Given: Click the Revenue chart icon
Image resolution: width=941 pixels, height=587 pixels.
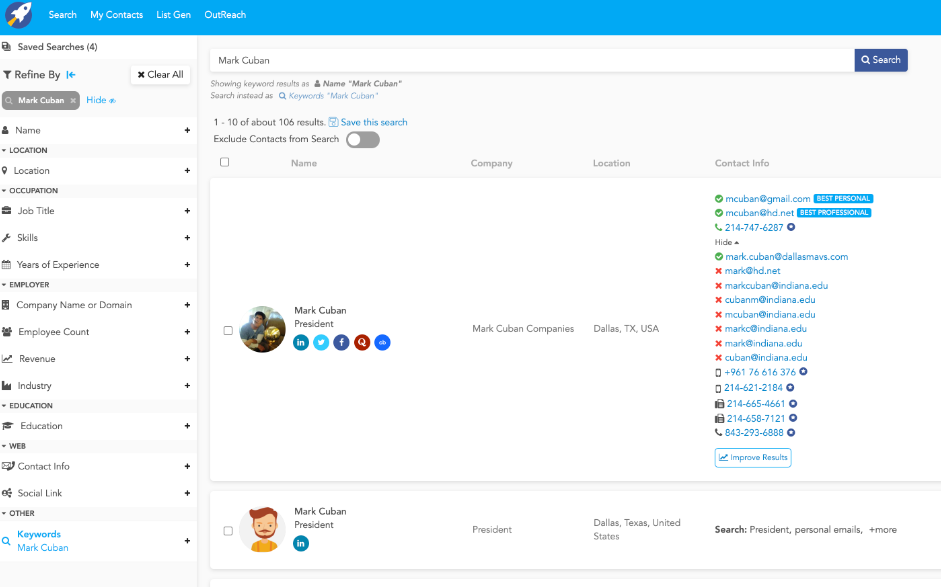Looking at the screenshot, I should pyautogui.click(x=7, y=358).
